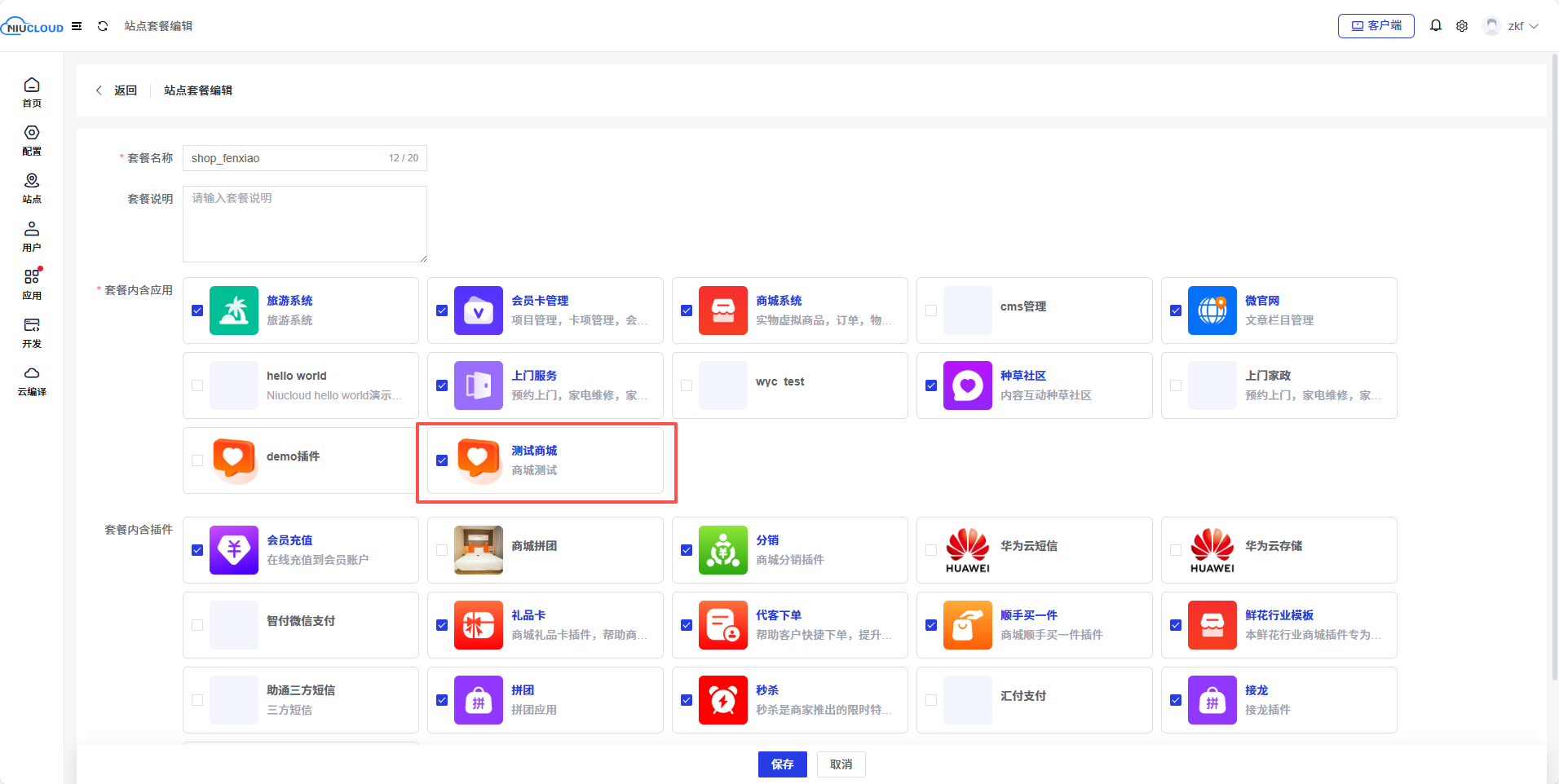Open the 站点 sites section
The height and width of the screenshot is (784, 1559).
(x=32, y=187)
